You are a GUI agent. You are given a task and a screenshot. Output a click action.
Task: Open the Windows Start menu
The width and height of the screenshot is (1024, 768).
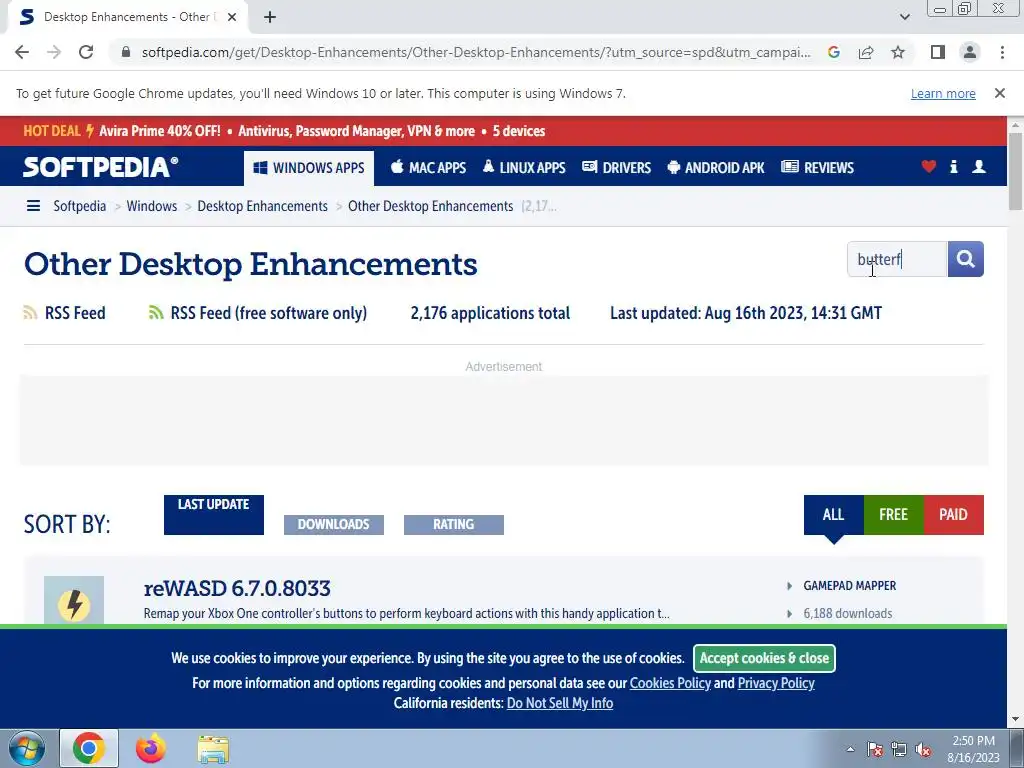pyautogui.click(x=27, y=748)
